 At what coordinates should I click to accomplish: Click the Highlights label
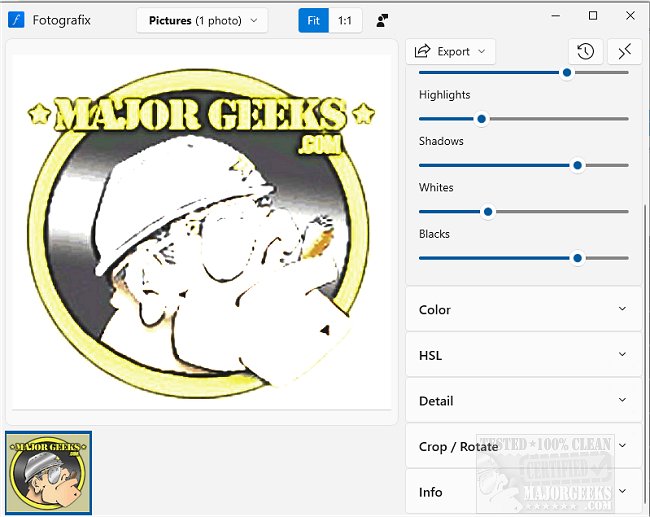tap(444, 95)
